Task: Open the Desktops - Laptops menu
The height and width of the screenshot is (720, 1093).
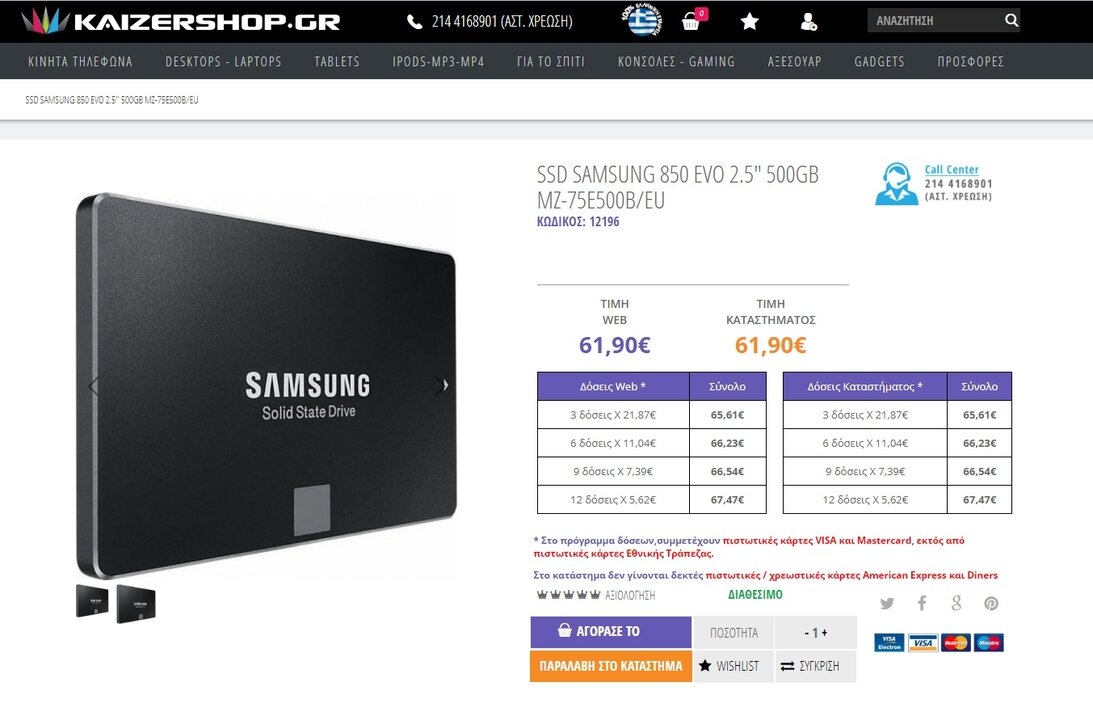Action: point(223,61)
